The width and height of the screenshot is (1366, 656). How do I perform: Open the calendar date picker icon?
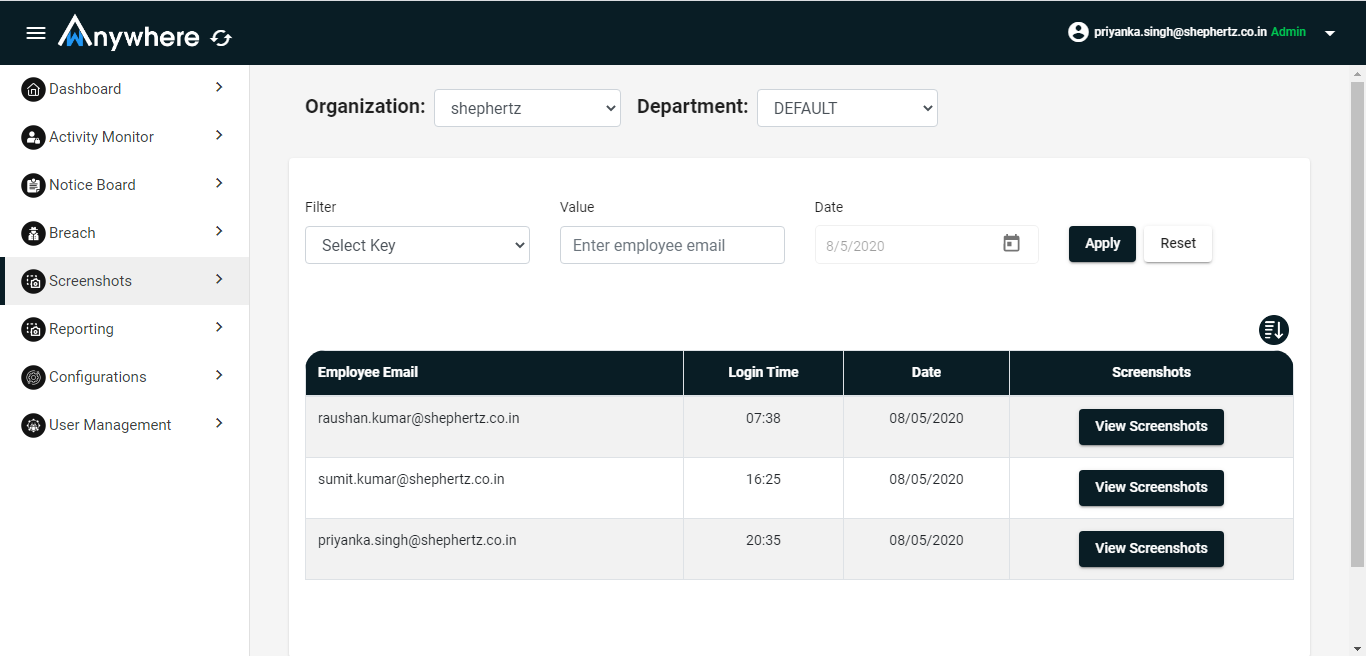coord(1011,244)
